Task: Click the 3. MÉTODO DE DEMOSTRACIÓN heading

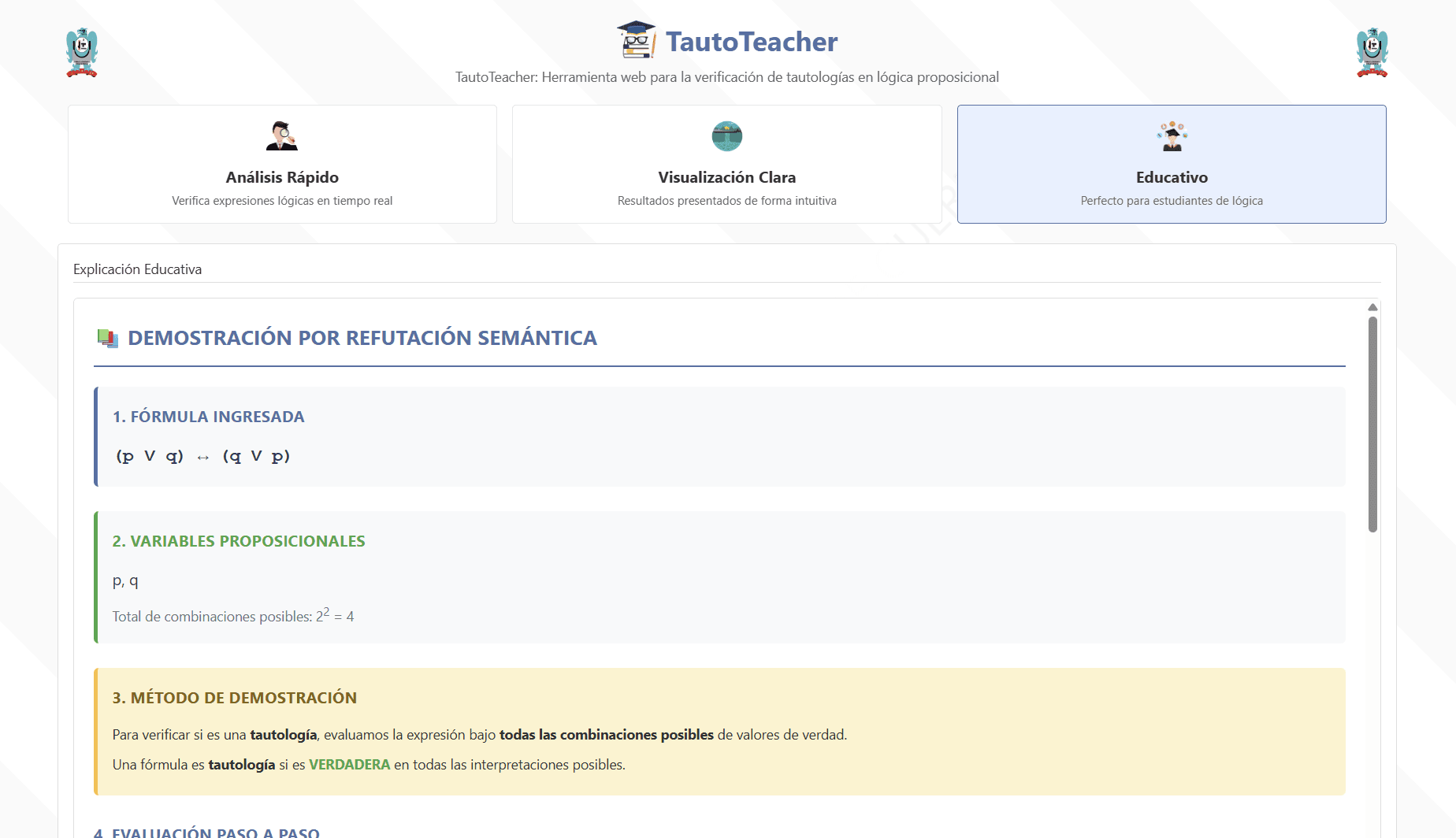Action: point(234,698)
